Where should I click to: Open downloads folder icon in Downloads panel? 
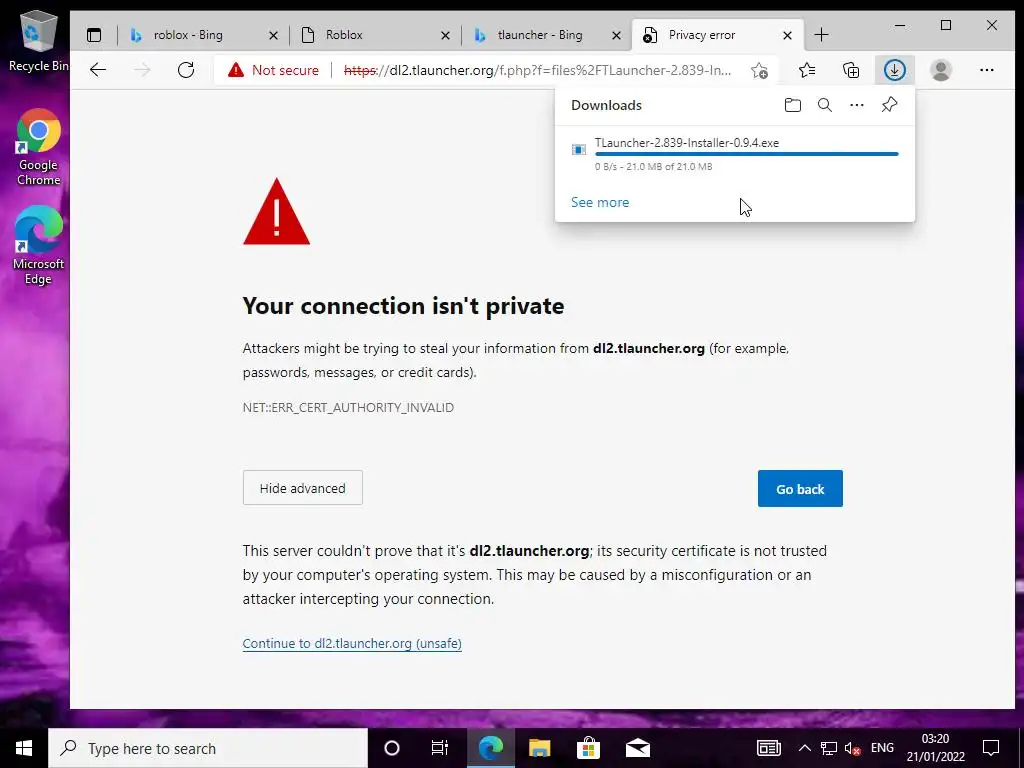793,105
